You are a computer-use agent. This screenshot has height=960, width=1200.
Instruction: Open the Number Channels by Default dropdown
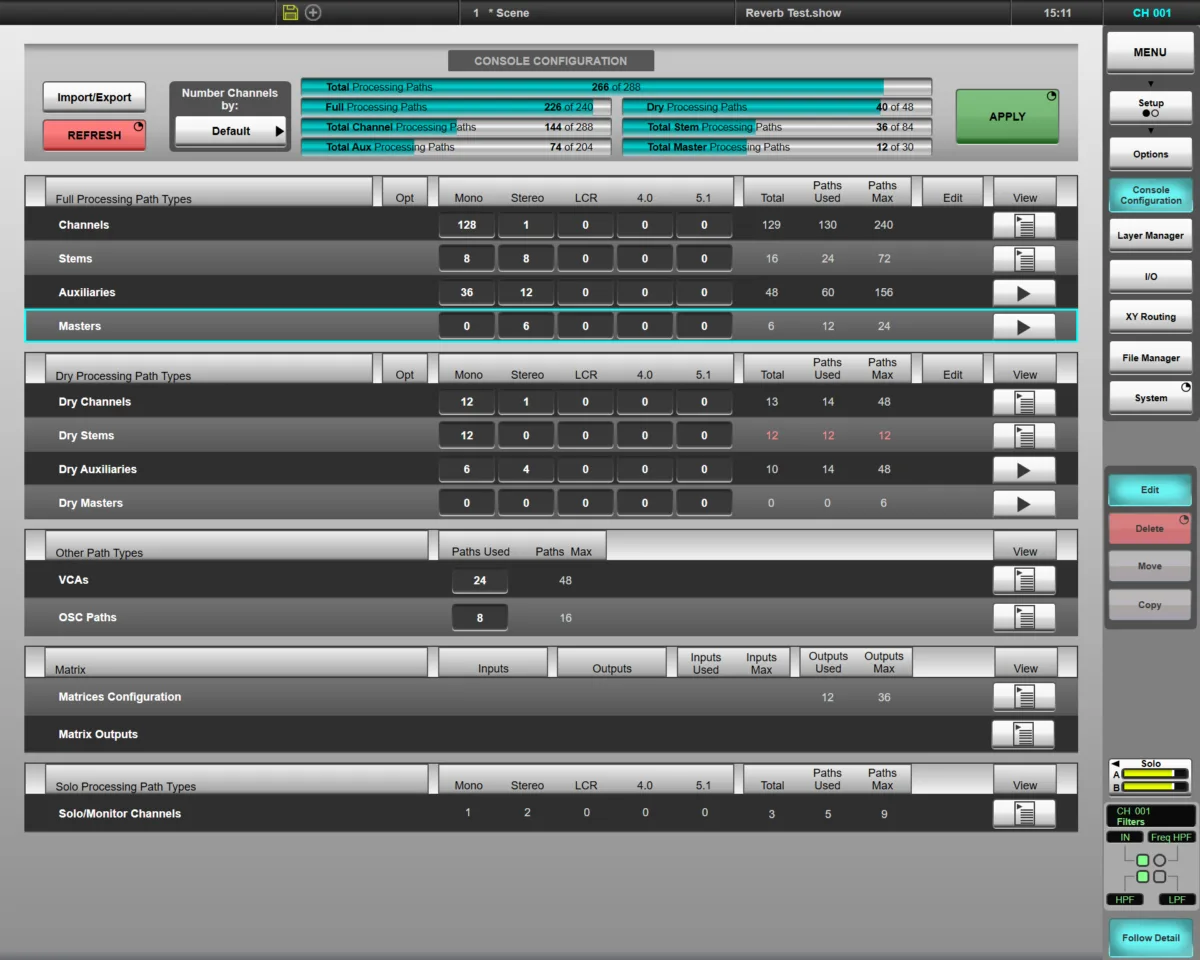click(x=231, y=131)
